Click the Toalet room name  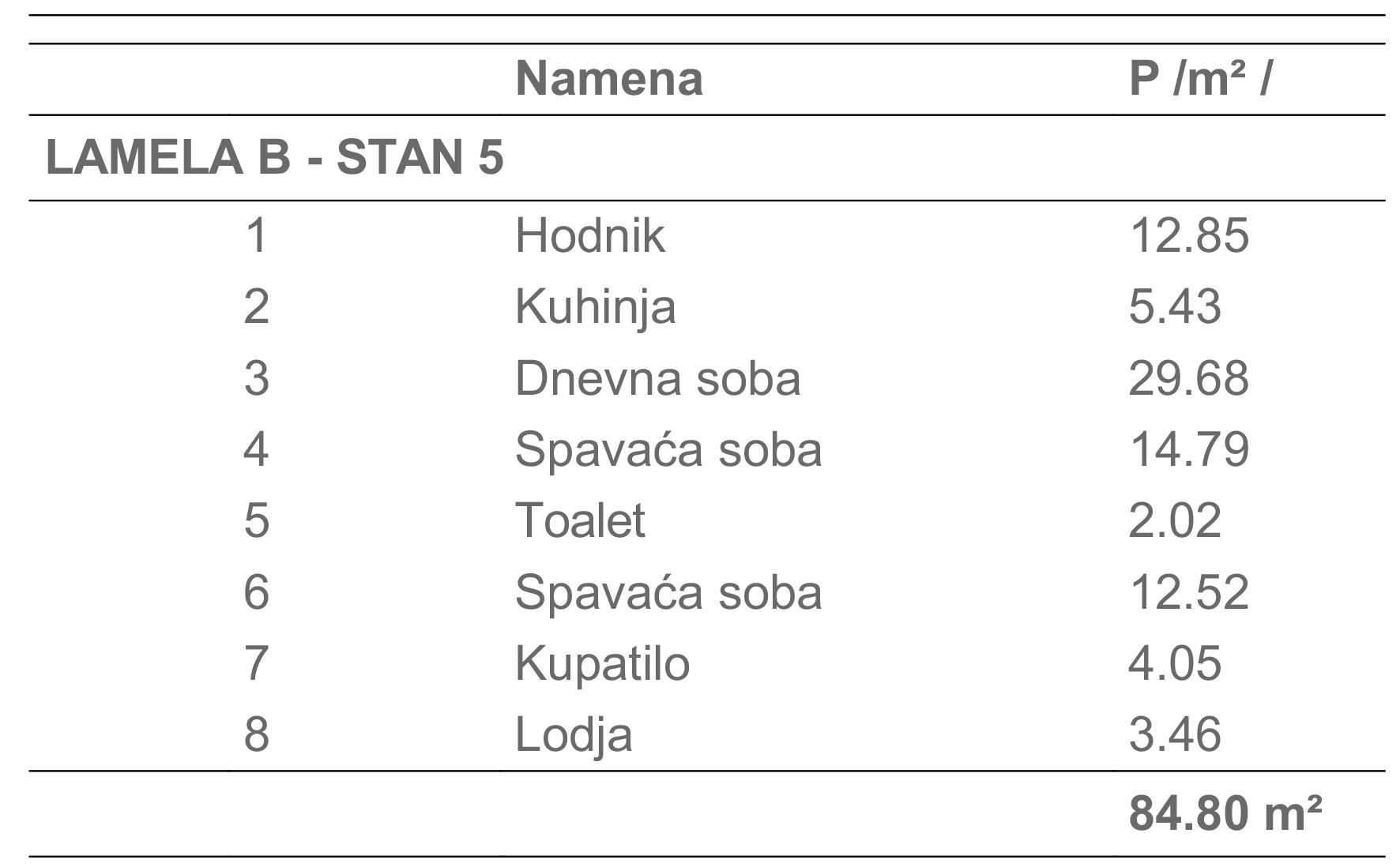[x=580, y=520]
